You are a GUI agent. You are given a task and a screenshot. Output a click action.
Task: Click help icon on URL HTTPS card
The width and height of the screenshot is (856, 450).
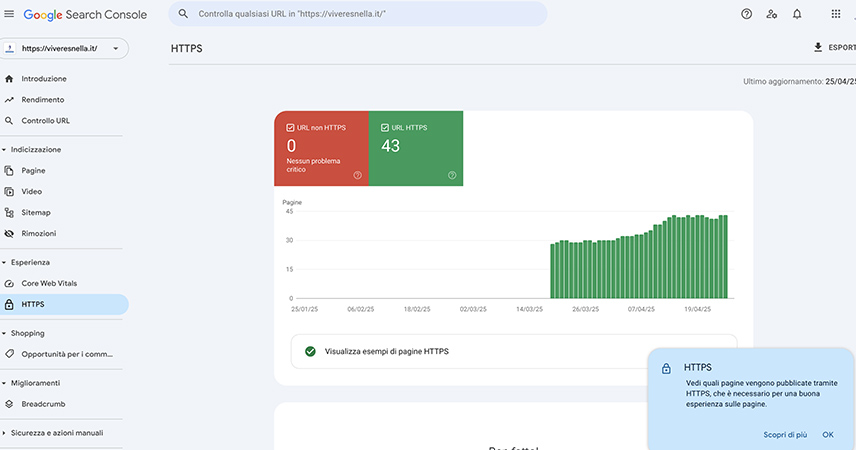(452, 175)
